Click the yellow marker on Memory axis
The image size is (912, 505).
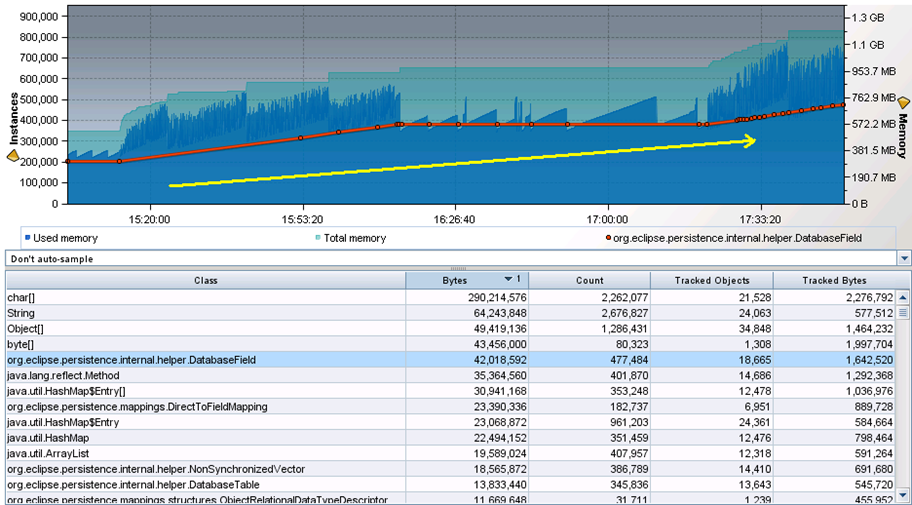[903, 103]
